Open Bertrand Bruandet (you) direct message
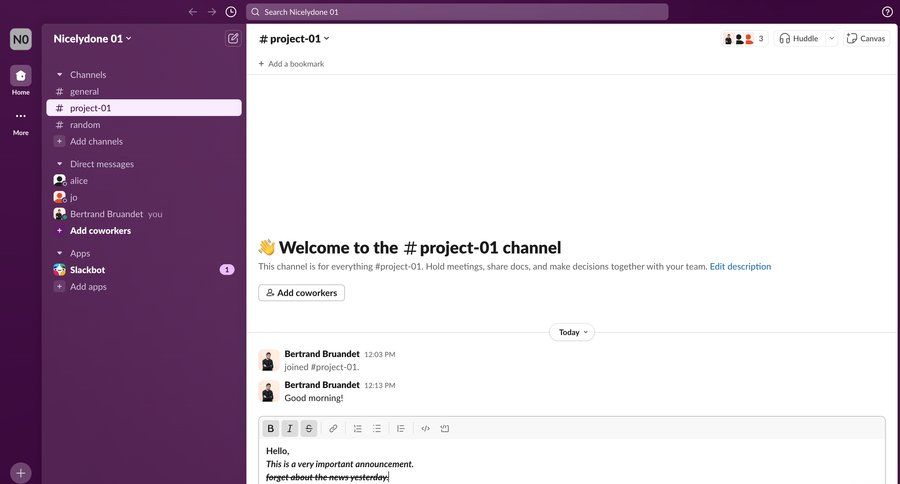Image resolution: width=900 pixels, height=484 pixels. [143, 214]
